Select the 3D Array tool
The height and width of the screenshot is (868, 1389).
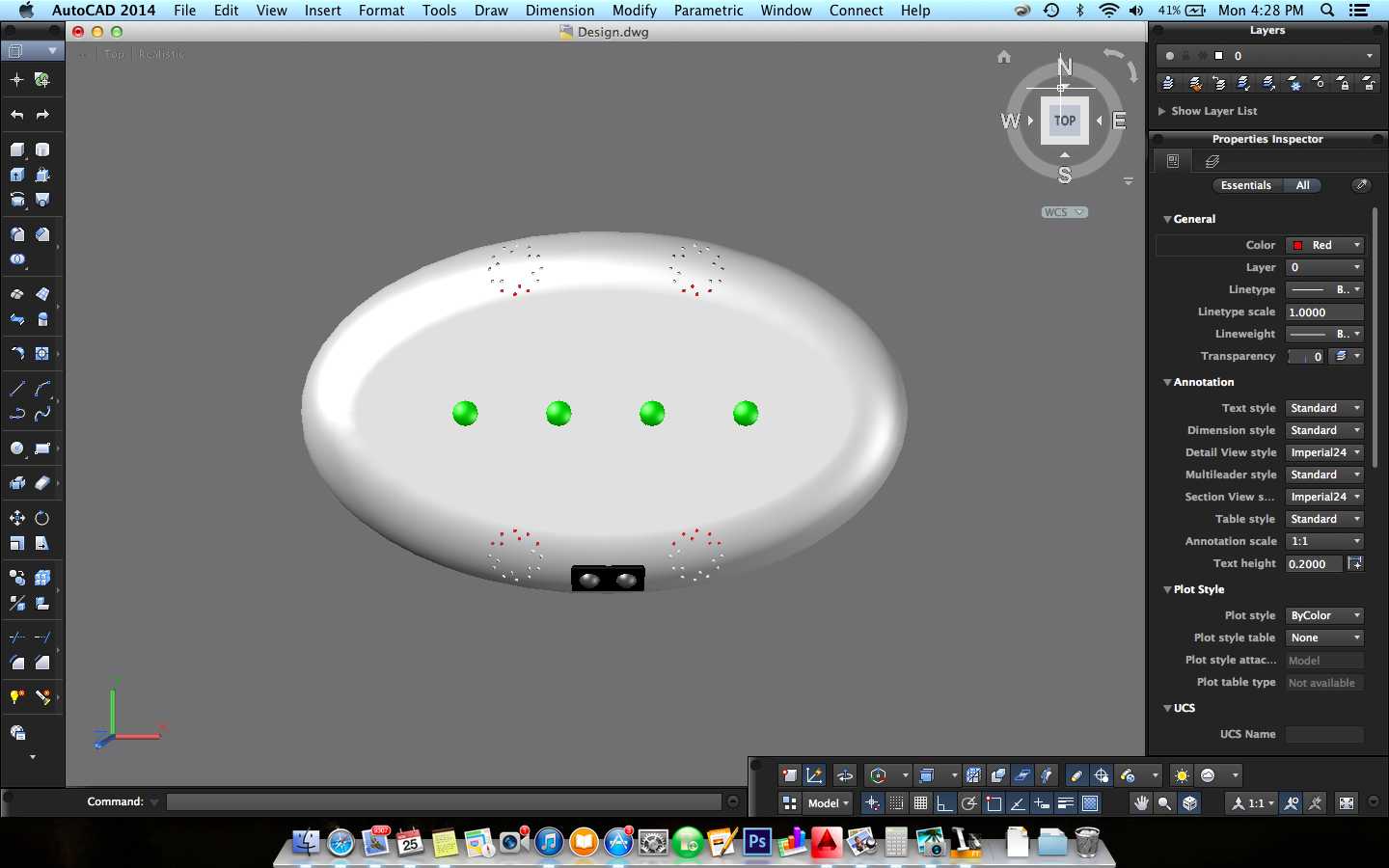coord(42,578)
